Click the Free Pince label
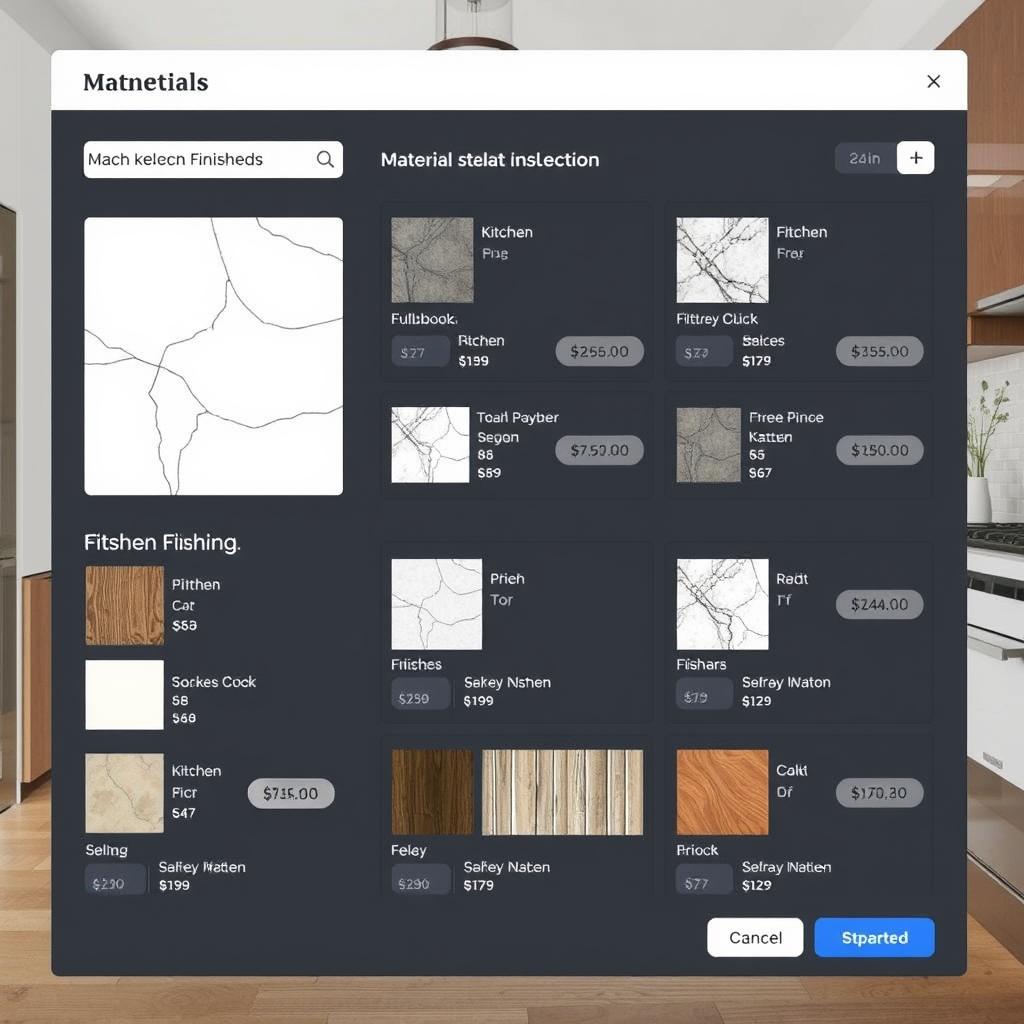 click(x=786, y=417)
